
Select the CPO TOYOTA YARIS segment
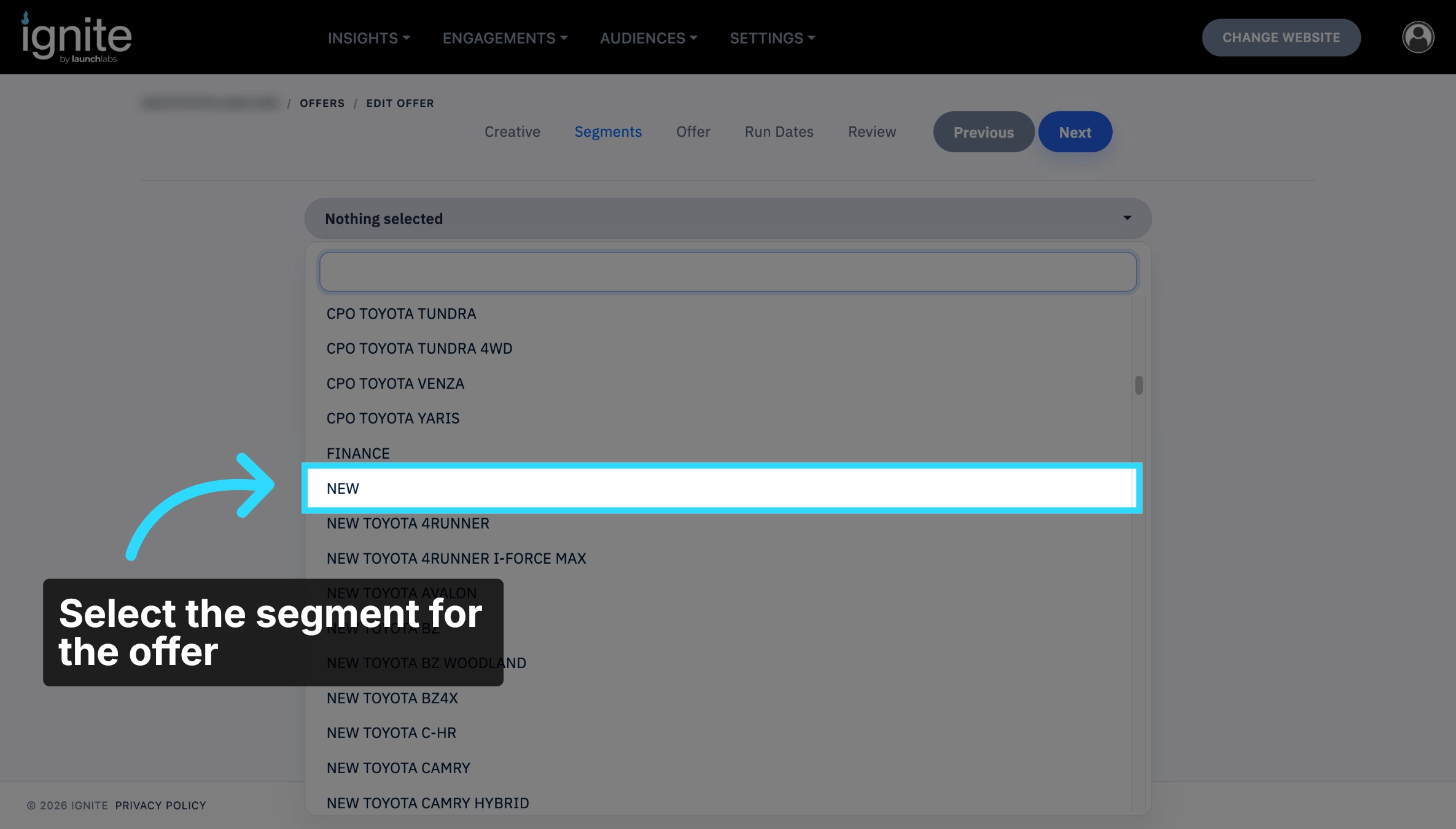coord(719,419)
